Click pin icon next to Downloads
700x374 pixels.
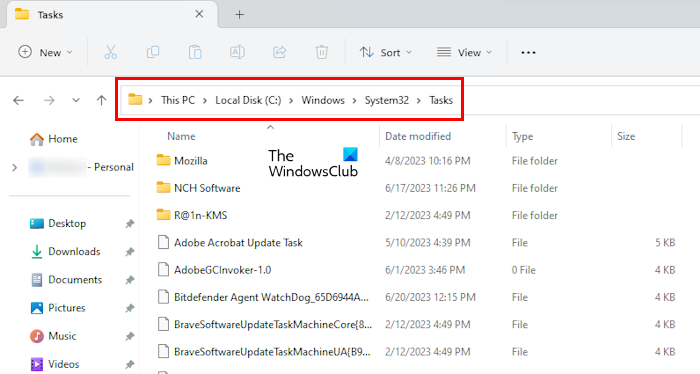coord(129,252)
